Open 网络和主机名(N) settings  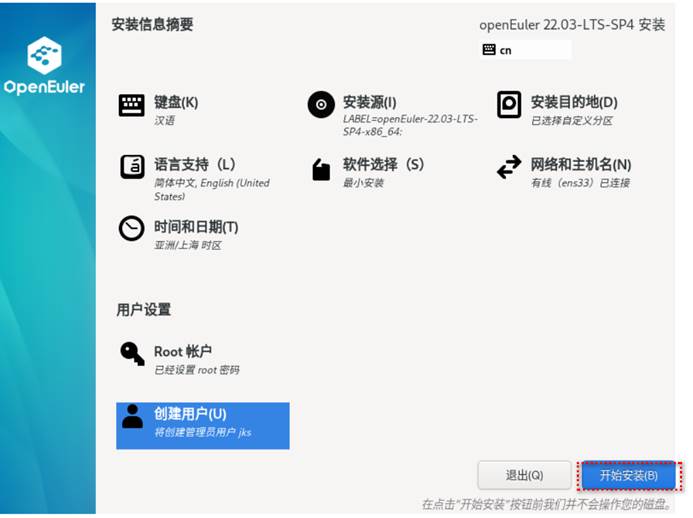point(581,164)
